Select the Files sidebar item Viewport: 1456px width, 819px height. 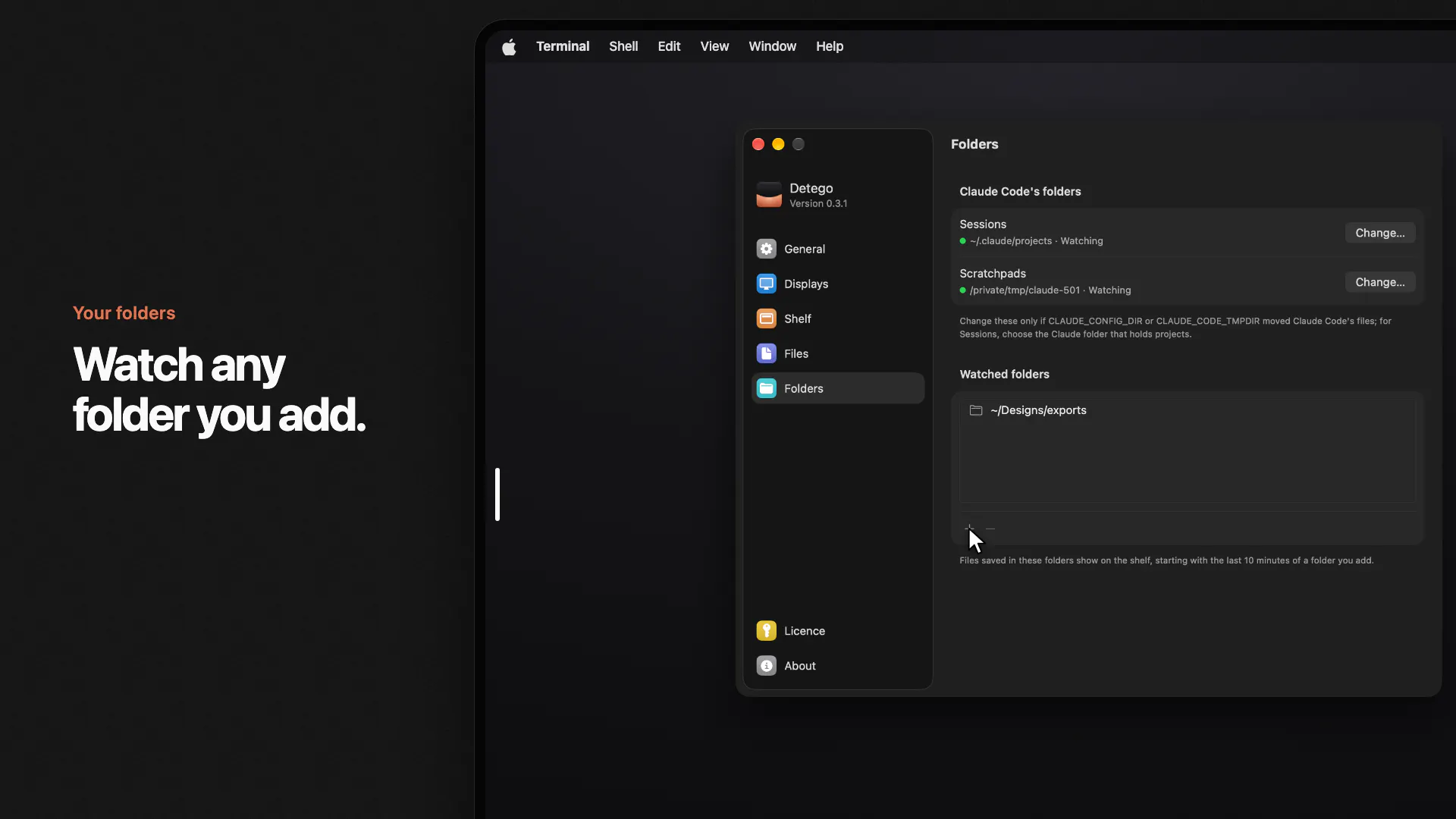click(837, 353)
